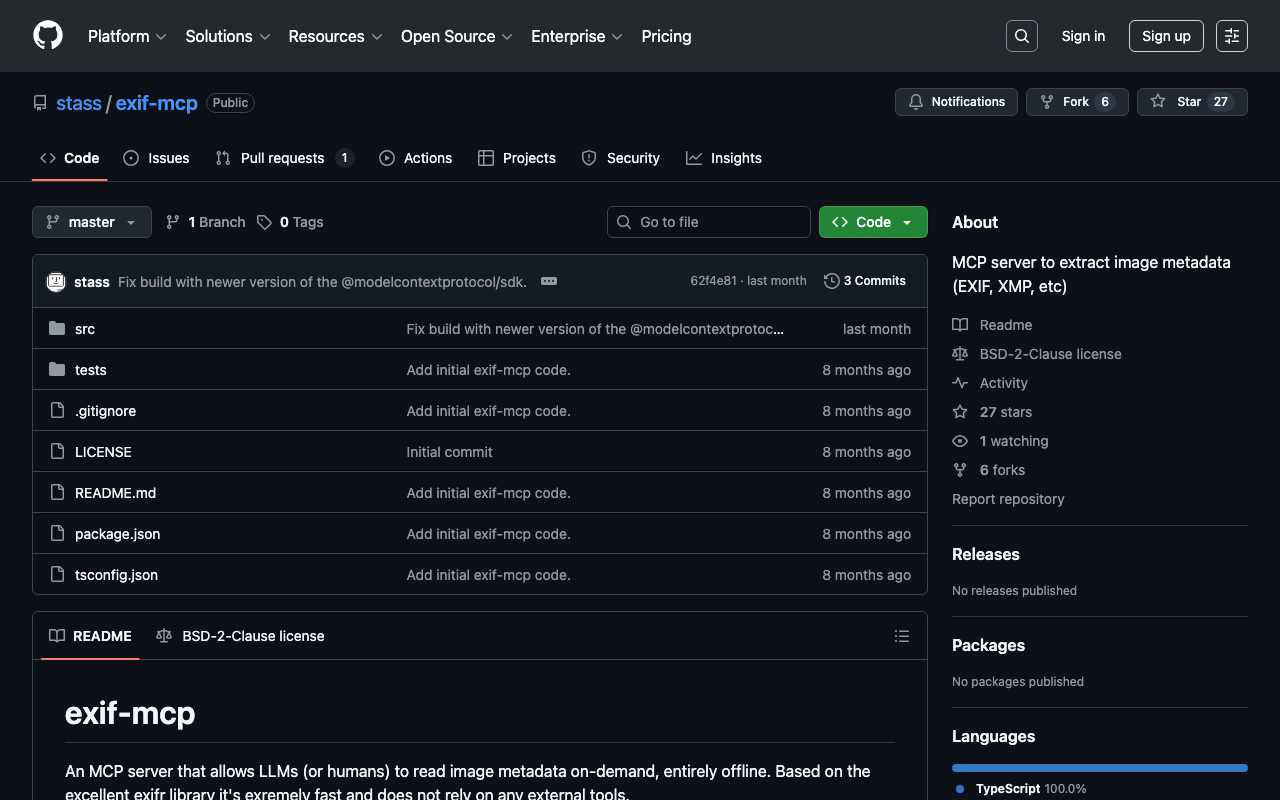The width and height of the screenshot is (1280, 800).
Task: Open the green Code dropdown
Action: point(872,222)
